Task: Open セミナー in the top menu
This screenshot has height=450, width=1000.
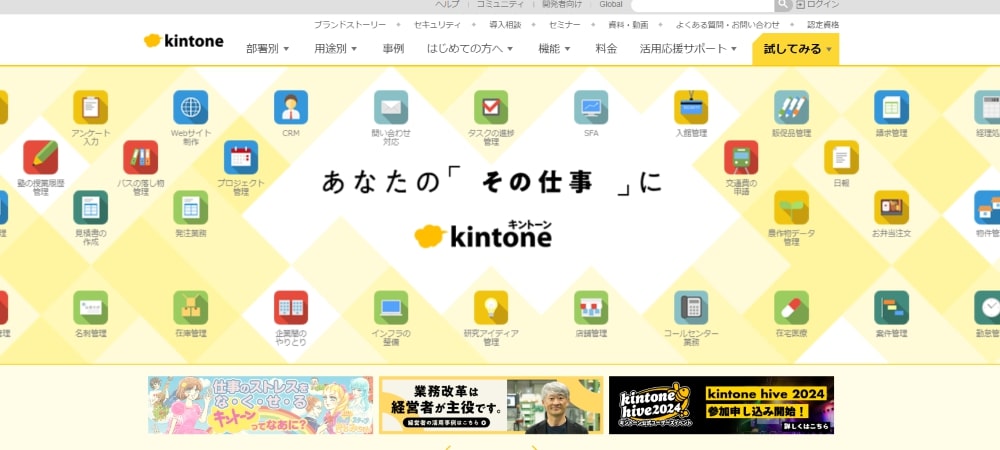Action: click(x=564, y=25)
